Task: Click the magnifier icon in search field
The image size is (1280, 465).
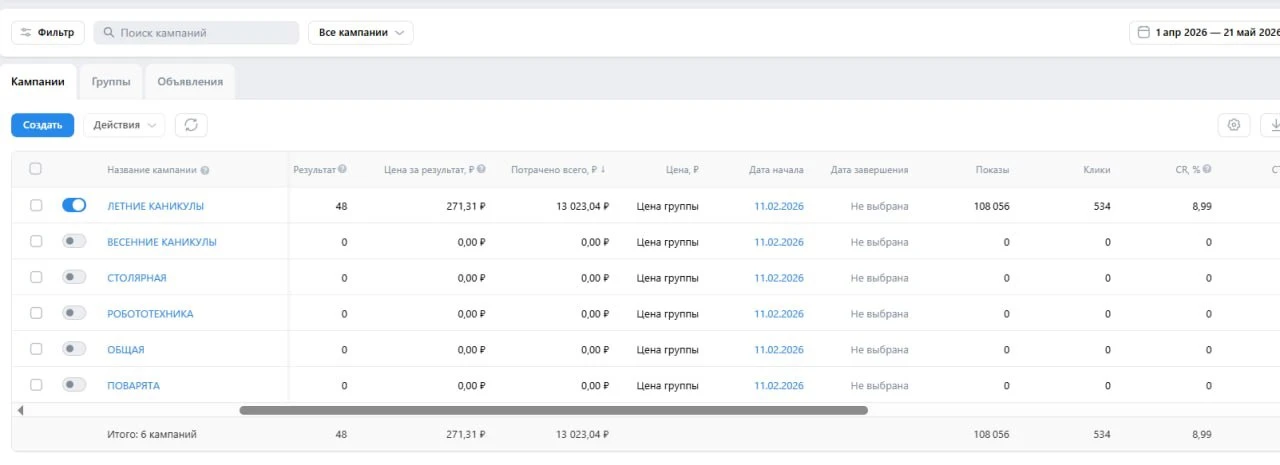Action: click(x=108, y=33)
